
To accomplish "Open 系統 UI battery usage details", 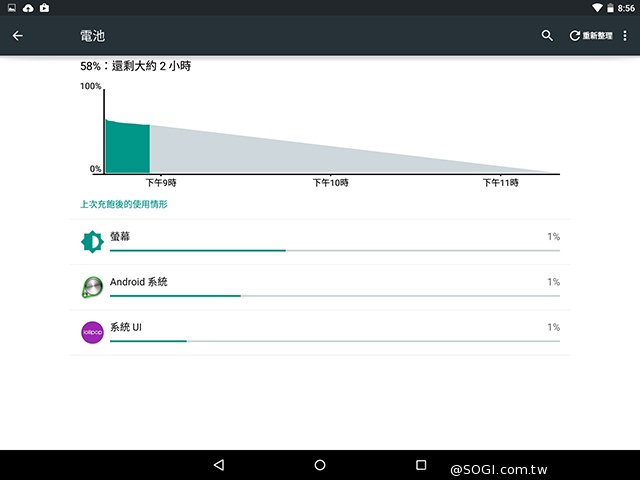I will point(320,333).
